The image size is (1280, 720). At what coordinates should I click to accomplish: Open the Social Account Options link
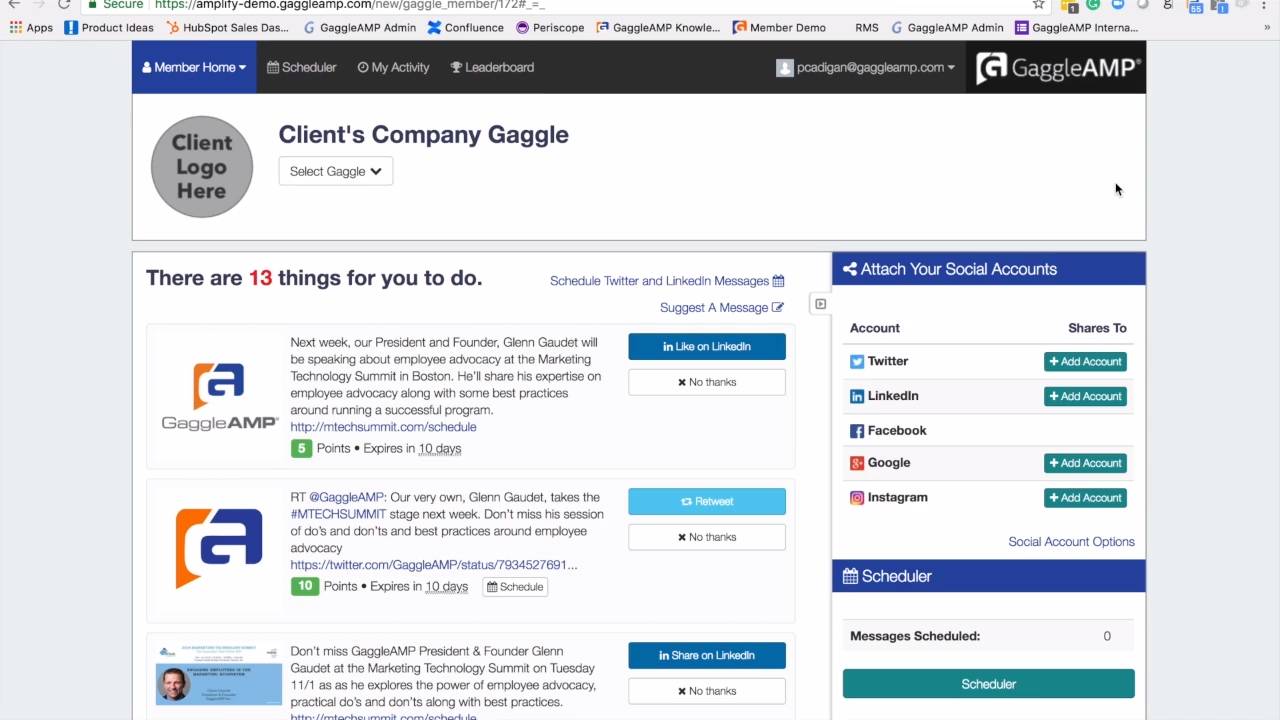click(1071, 542)
